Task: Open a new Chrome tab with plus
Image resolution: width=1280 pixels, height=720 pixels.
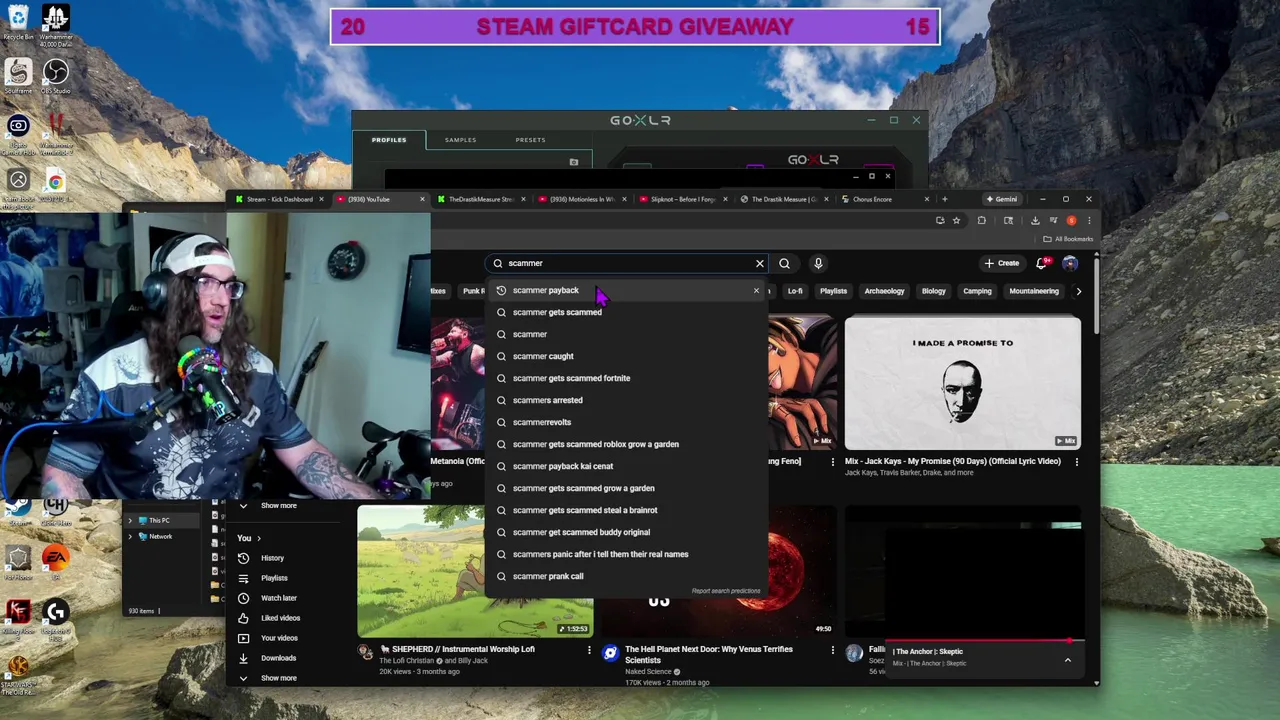Action: click(x=944, y=199)
